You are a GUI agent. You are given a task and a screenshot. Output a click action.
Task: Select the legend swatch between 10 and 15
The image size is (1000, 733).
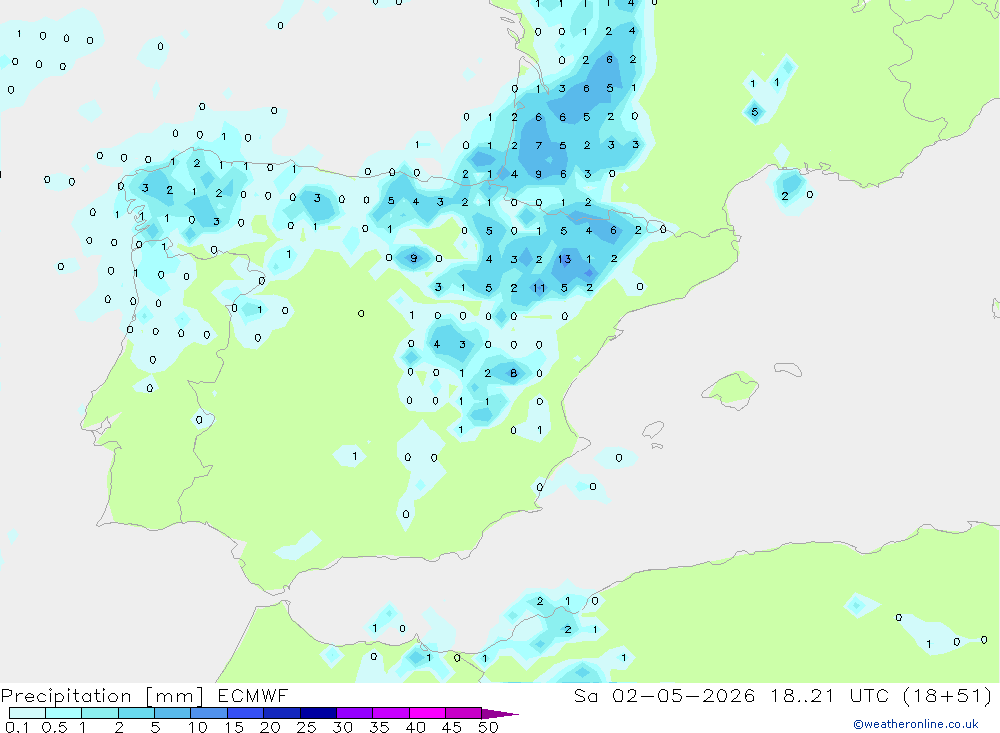[x=209, y=713]
